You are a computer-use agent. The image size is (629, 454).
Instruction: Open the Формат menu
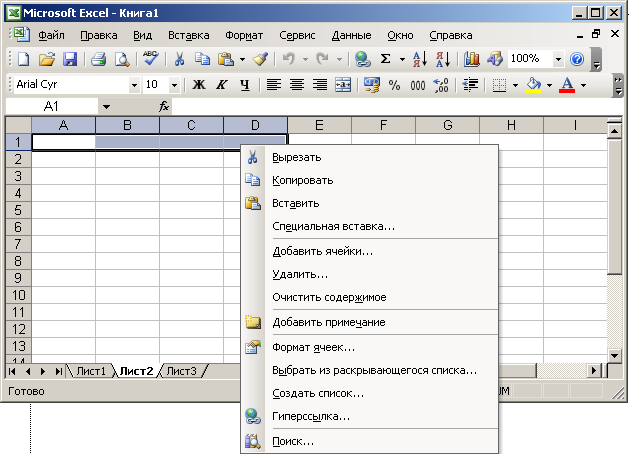244,35
